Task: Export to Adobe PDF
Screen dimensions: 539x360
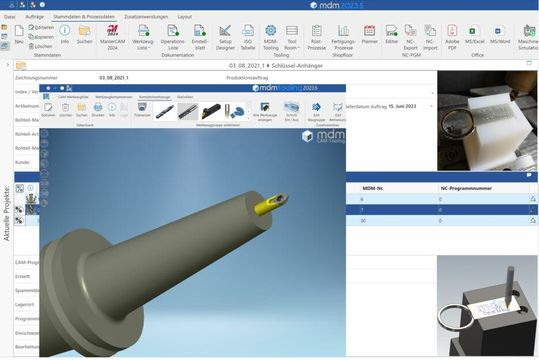Action: (452, 37)
